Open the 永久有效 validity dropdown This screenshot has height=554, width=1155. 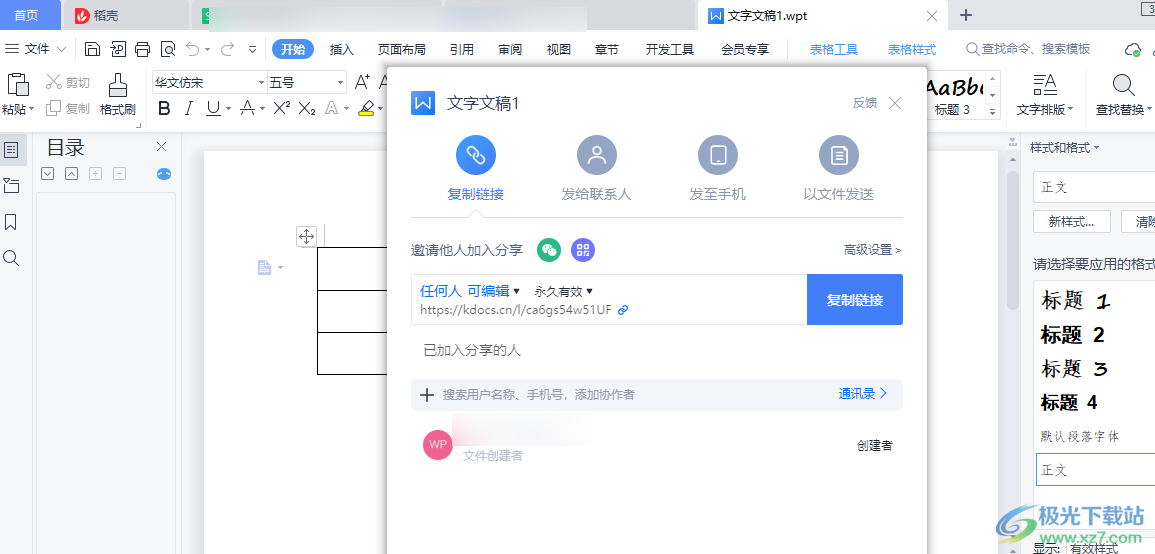pos(564,292)
